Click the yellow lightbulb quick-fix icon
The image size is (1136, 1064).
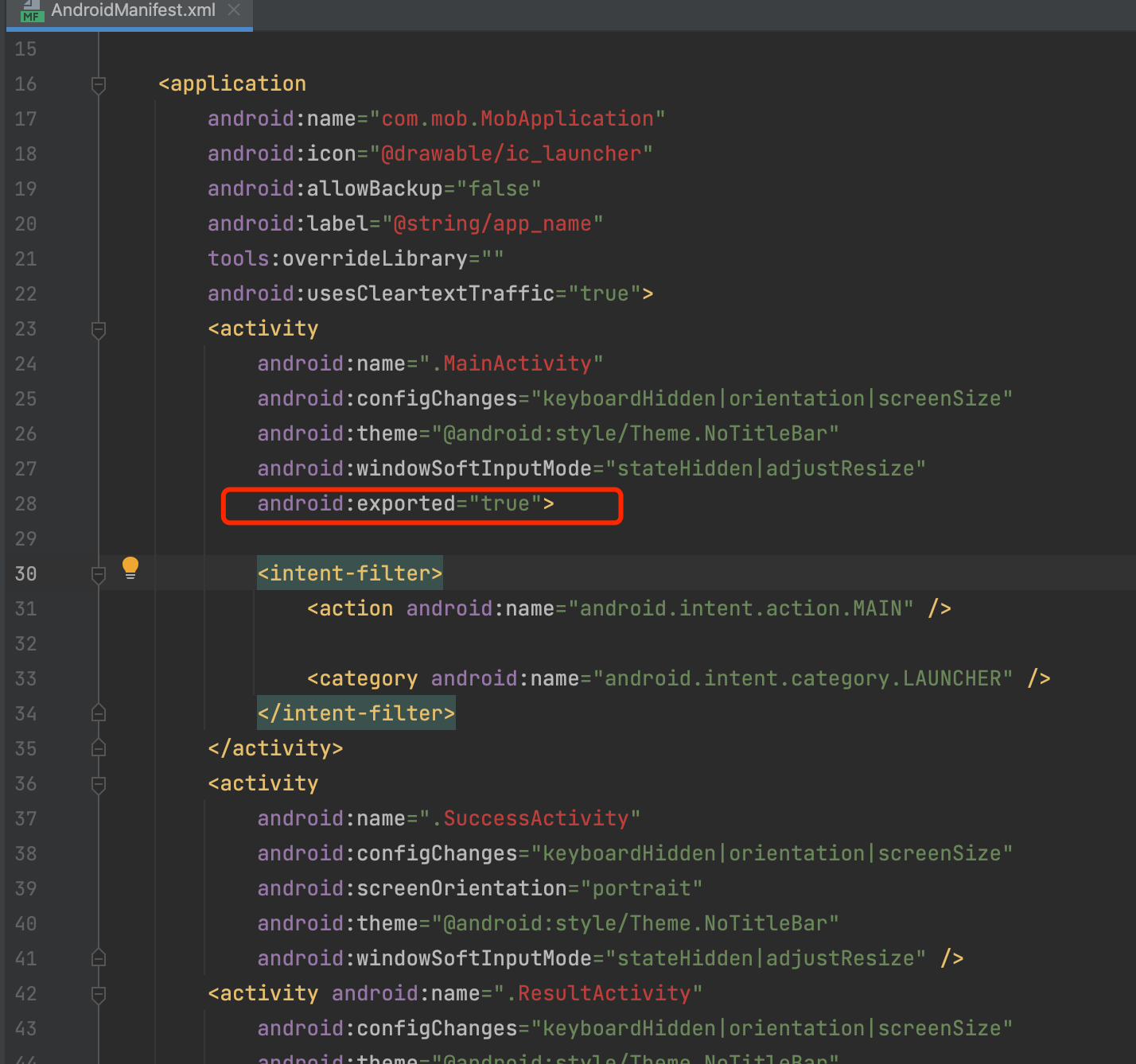click(x=130, y=568)
